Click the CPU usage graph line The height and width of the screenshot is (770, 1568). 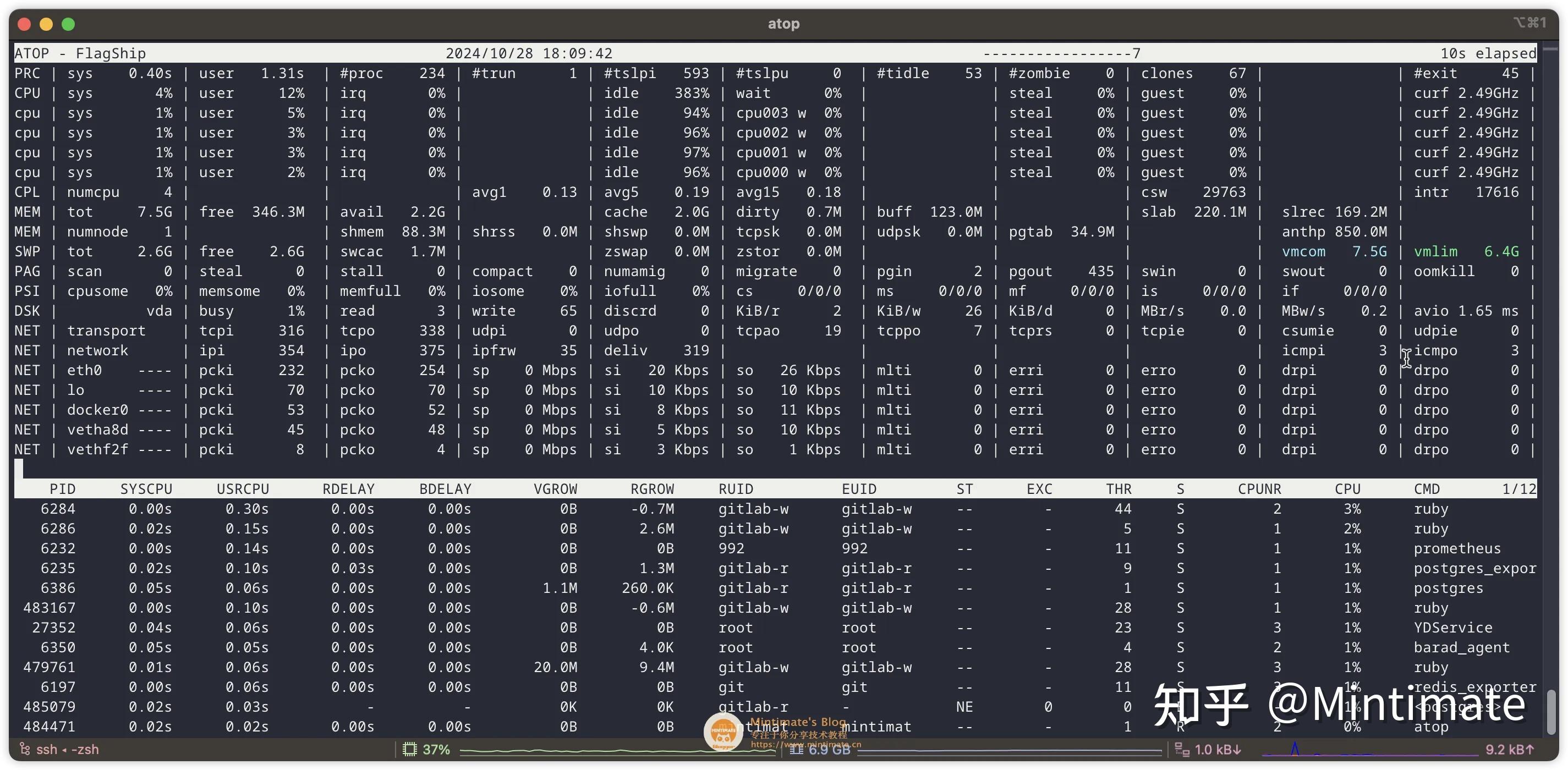[618, 751]
